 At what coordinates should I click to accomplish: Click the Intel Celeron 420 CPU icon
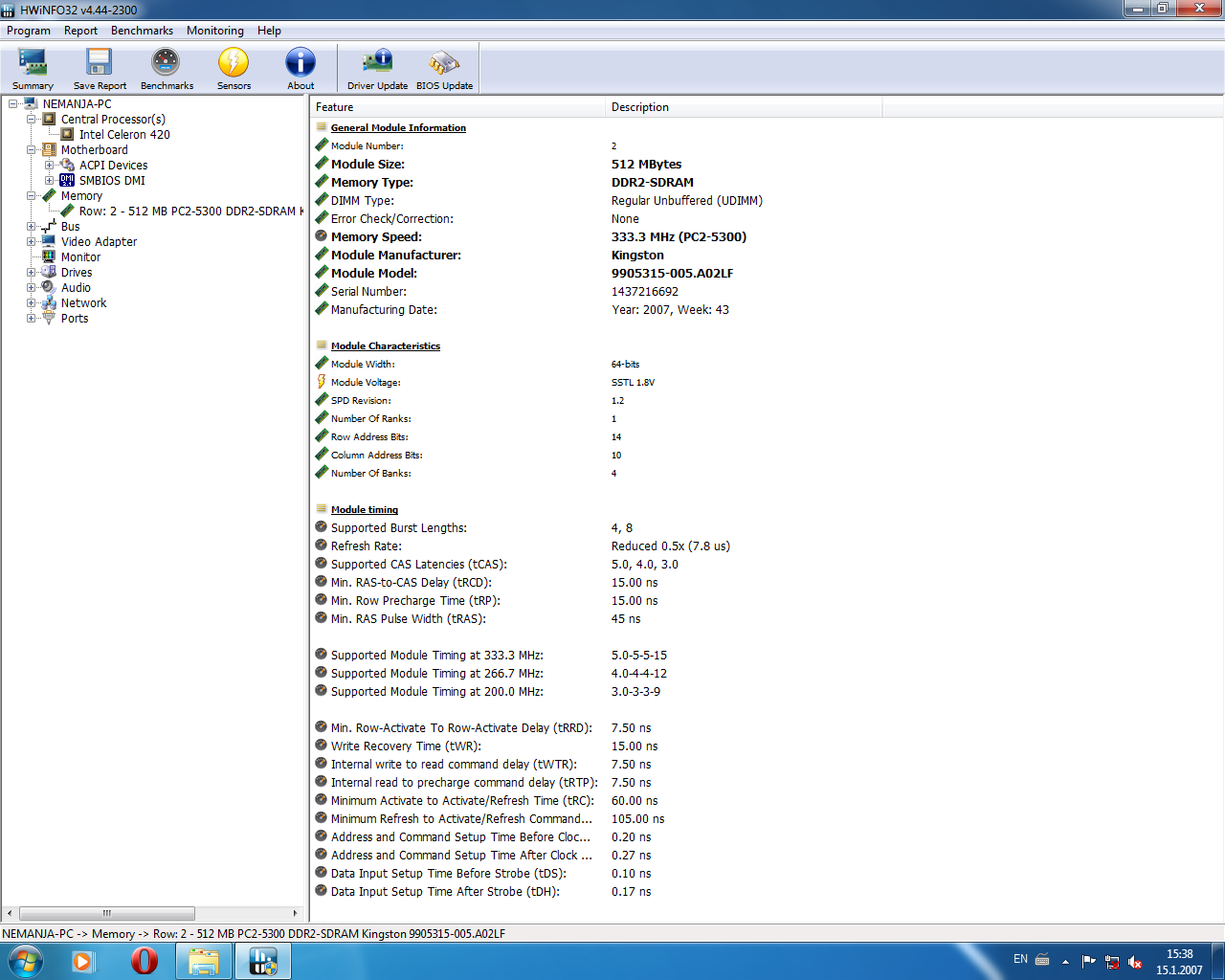[x=68, y=134]
